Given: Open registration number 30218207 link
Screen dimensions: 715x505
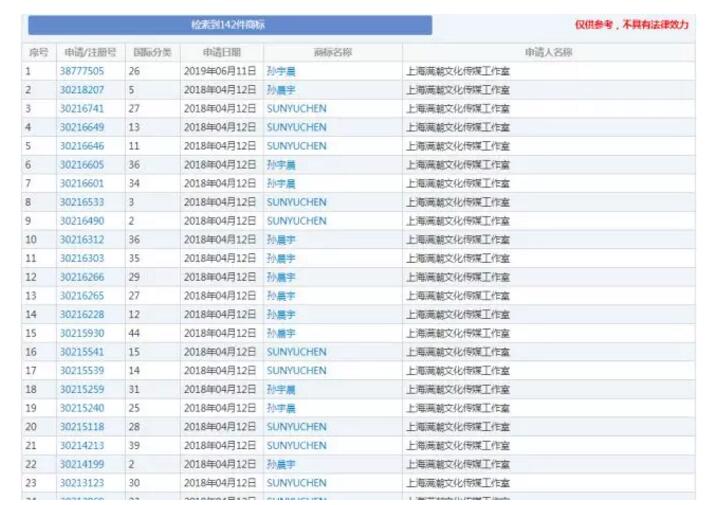Looking at the screenshot, I should [x=81, y=90].
